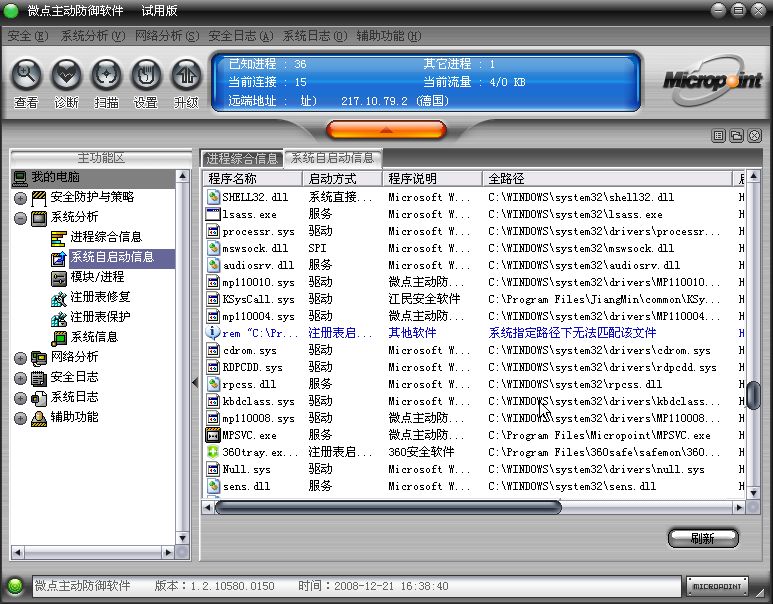Open the 设置 settings hand icon
The image size is (773, 604).
coord(146,75)
